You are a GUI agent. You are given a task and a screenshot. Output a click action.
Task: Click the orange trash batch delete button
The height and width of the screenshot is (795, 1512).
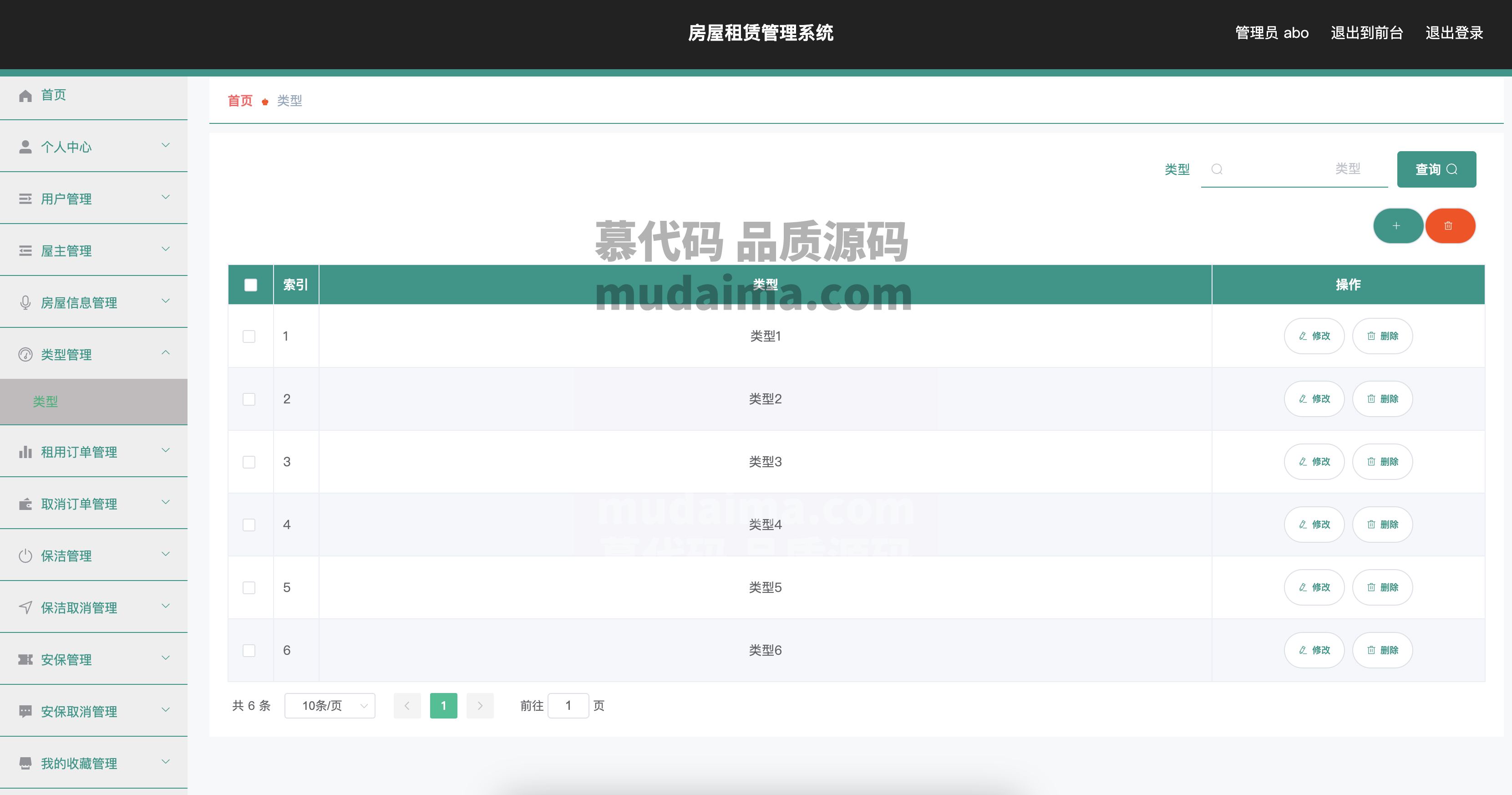click(x=1450, y=225)
